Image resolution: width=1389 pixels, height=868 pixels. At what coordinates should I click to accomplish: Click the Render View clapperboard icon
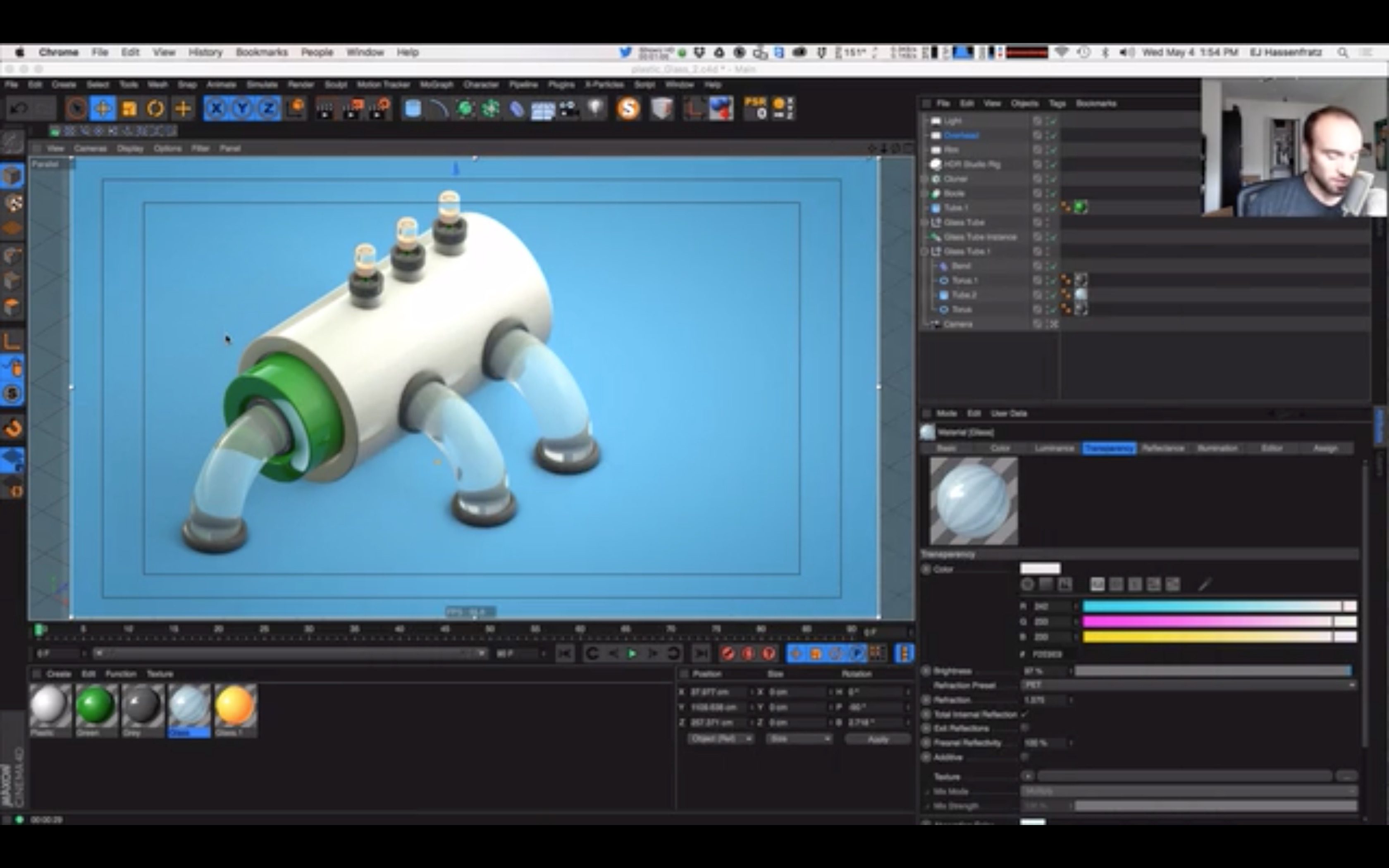325,108
